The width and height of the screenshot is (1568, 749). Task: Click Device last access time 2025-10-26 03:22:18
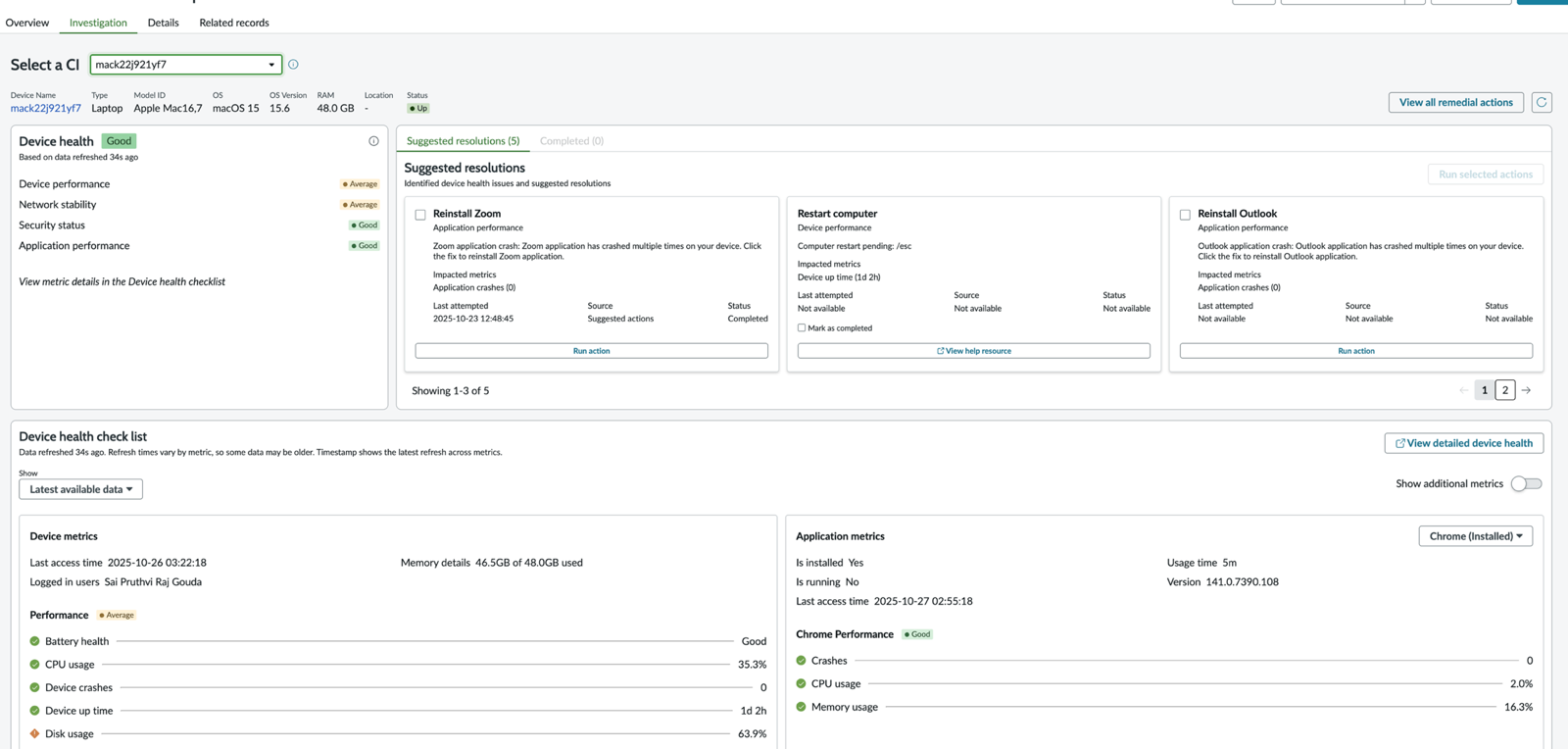(x=157, y=563)
